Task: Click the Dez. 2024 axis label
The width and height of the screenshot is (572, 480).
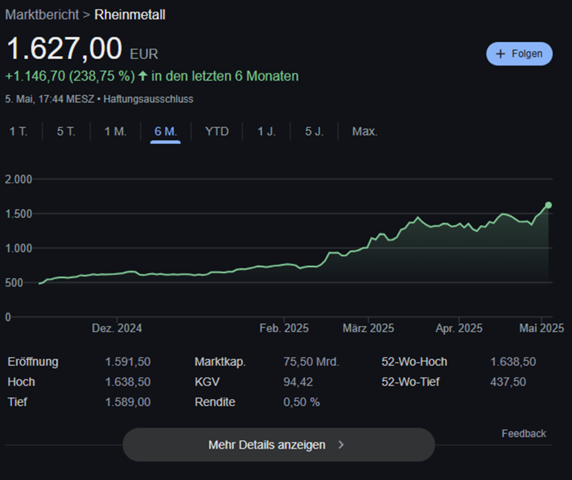Action: (117, 328)
